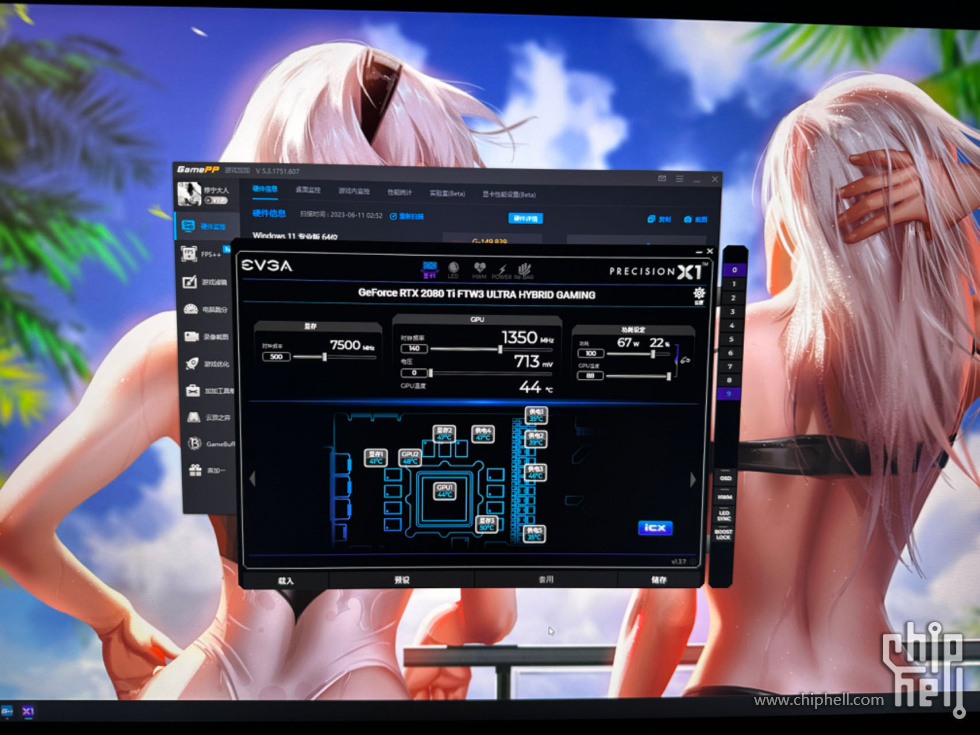980x735 pixels.
Task: Click the GamePP user avatar
Action: [x=189, y=194]
